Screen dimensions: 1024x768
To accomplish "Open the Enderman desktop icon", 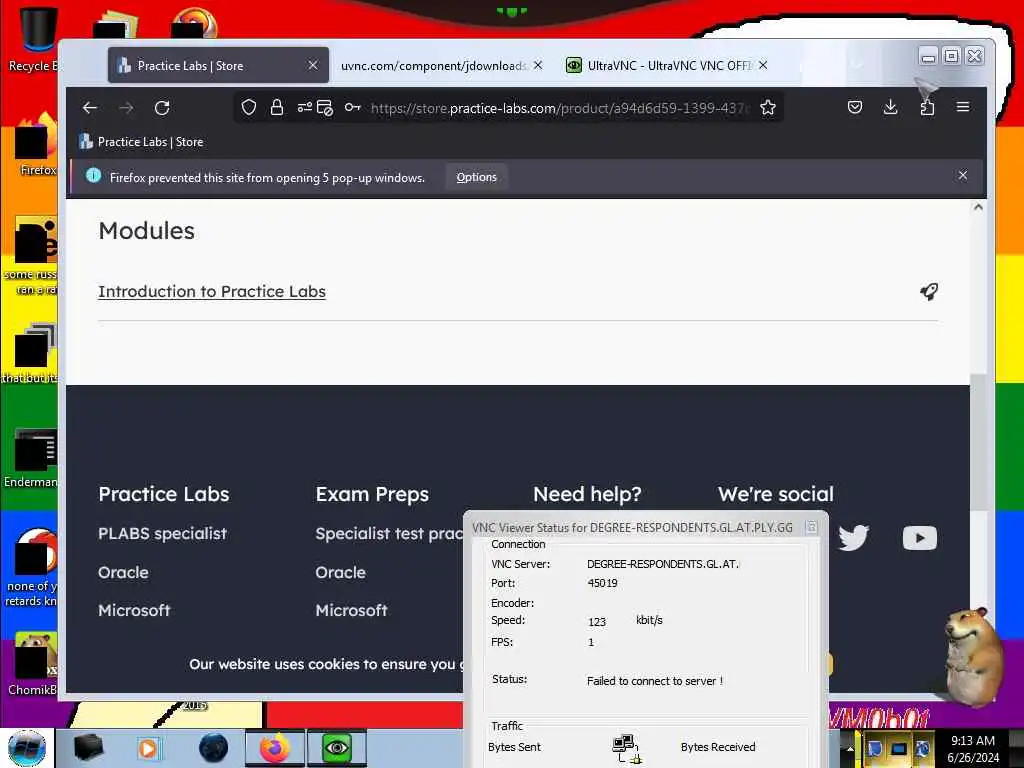I will (31, 457).
